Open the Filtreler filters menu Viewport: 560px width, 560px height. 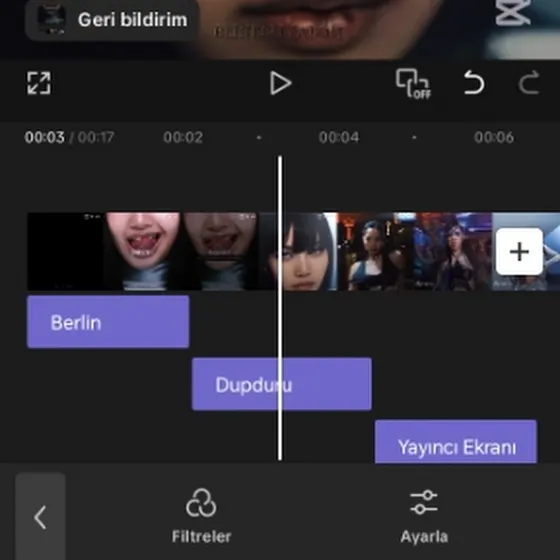201,516
